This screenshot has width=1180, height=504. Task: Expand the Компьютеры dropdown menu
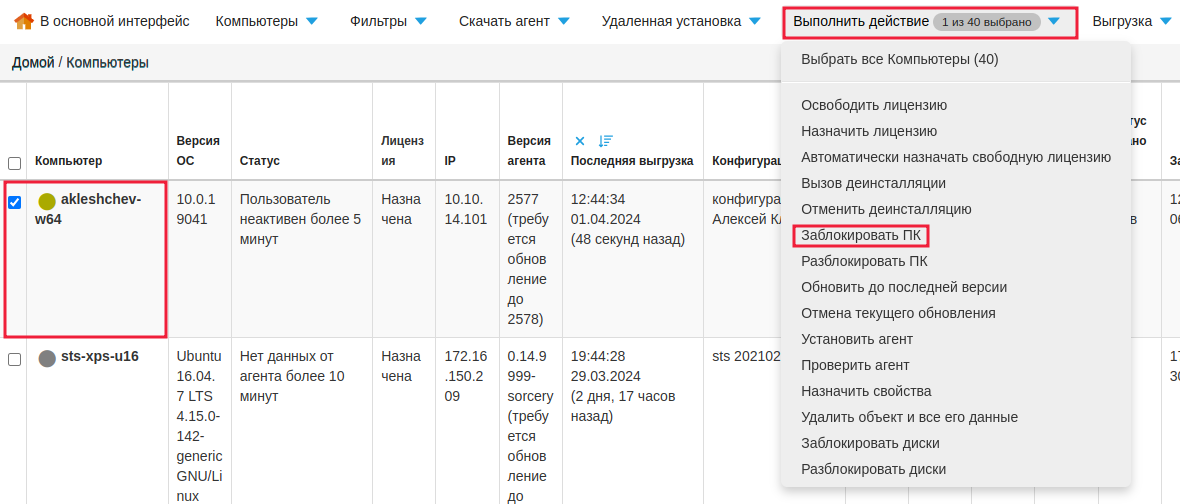266,21
